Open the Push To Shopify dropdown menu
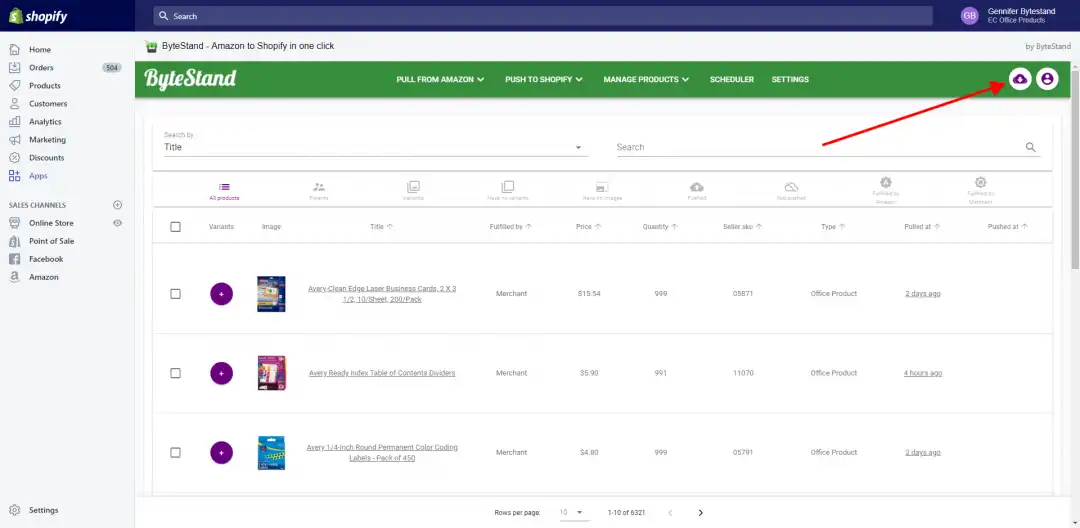The image size is (1080, 528). pos(544,79)
